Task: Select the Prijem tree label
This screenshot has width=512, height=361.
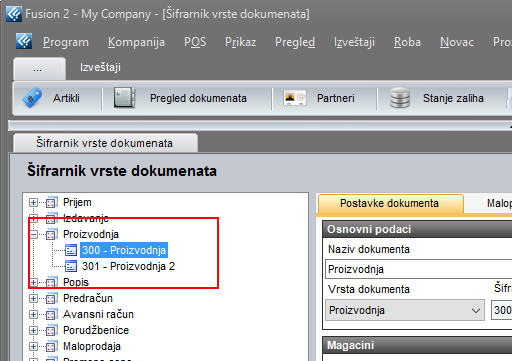Action: 77,202
